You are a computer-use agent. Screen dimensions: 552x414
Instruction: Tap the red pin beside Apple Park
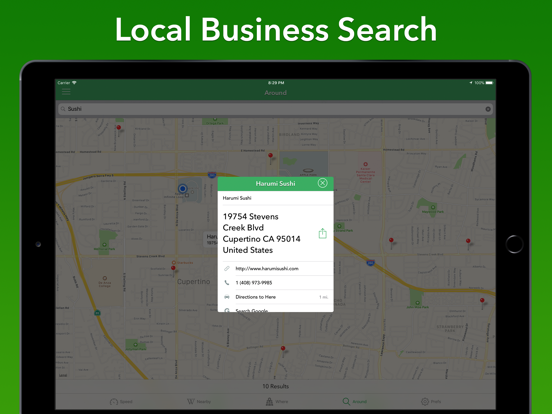click(270, 157)
